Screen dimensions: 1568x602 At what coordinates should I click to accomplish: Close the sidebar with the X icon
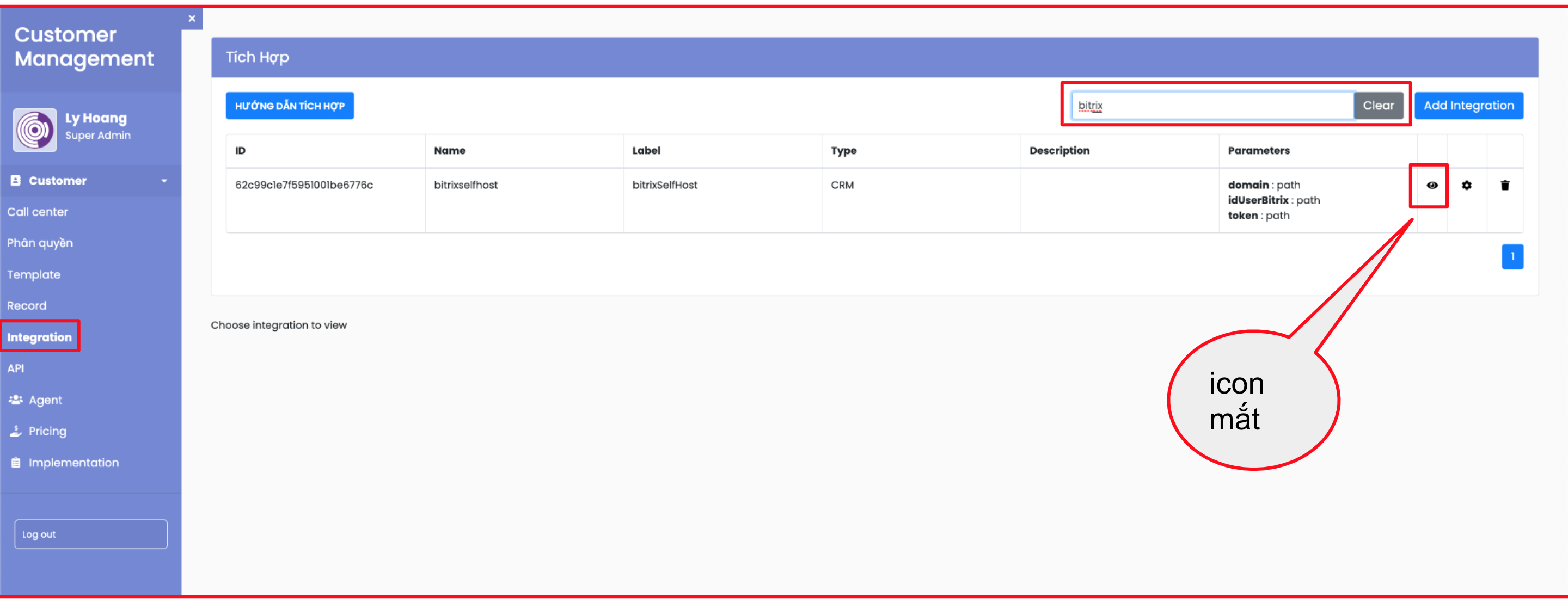tap(192, 19)
